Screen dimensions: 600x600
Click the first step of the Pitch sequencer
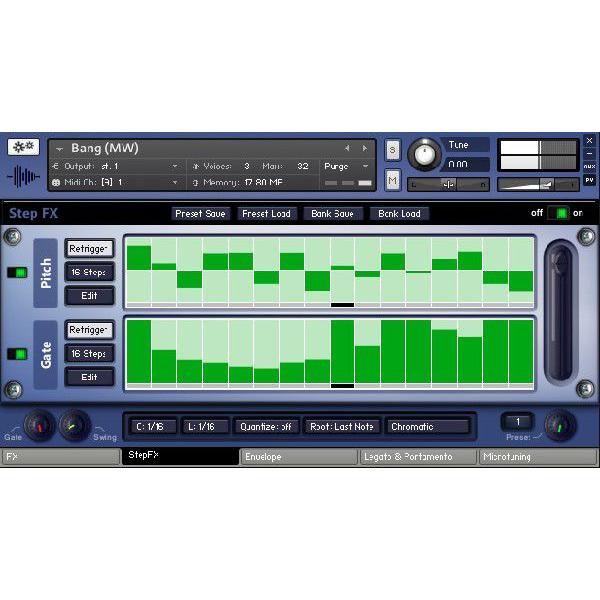pos(139,270)
